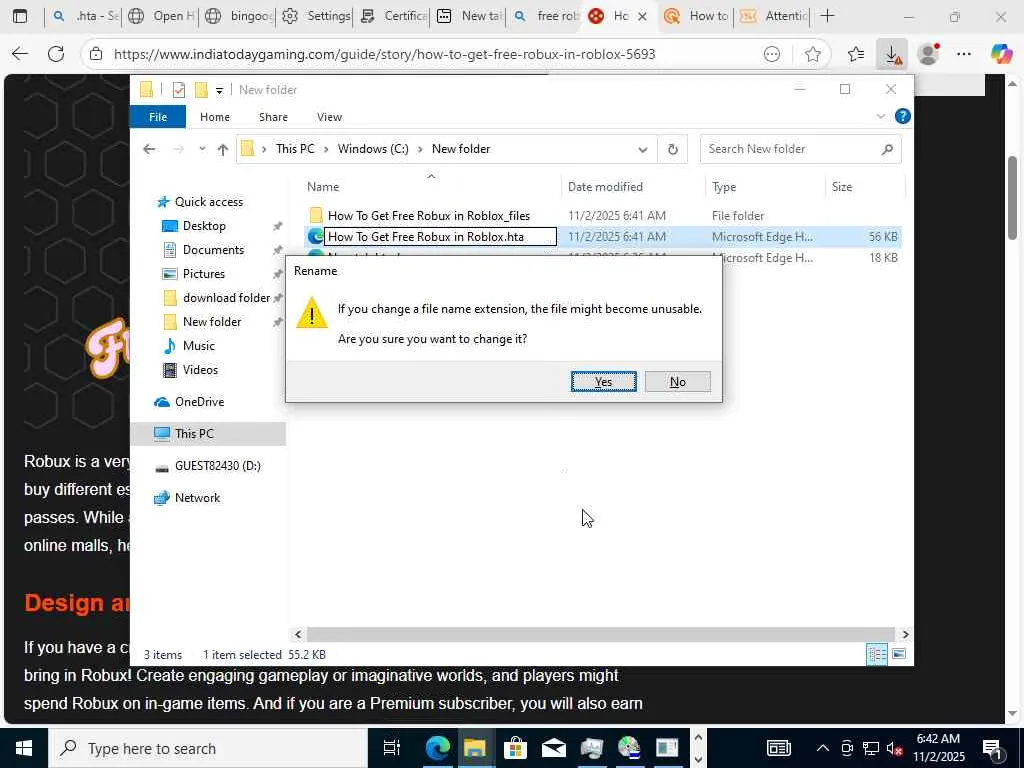Click the muted volume tray icon
Viewport: 1024px width, 768px height.
click(x=895, y=748)
